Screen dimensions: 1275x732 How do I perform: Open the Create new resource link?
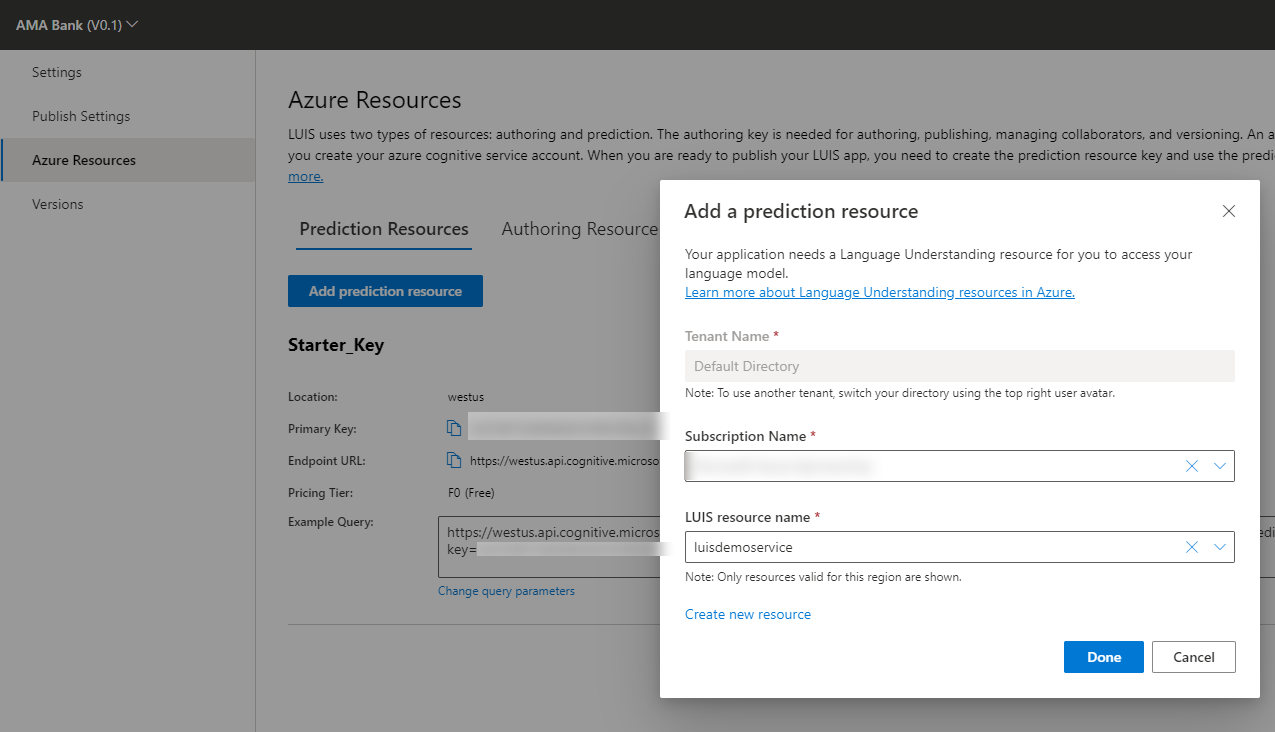(x=747, y=614)
